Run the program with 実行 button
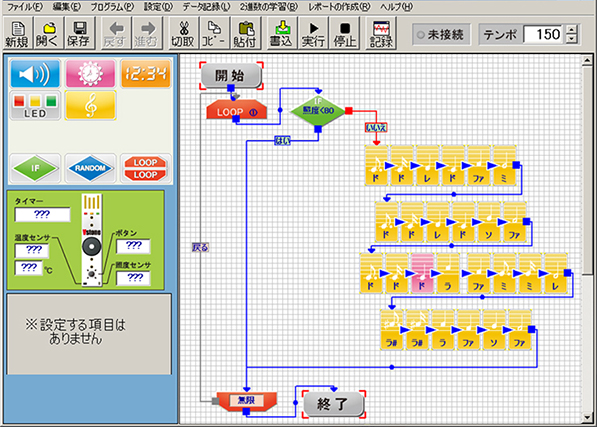597x427 pixels. coord(313,33)
